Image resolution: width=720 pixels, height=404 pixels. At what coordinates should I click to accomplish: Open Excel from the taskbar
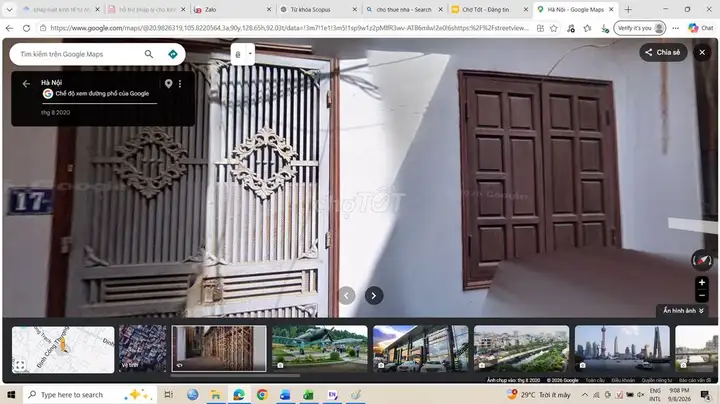(x=309, y=395)
